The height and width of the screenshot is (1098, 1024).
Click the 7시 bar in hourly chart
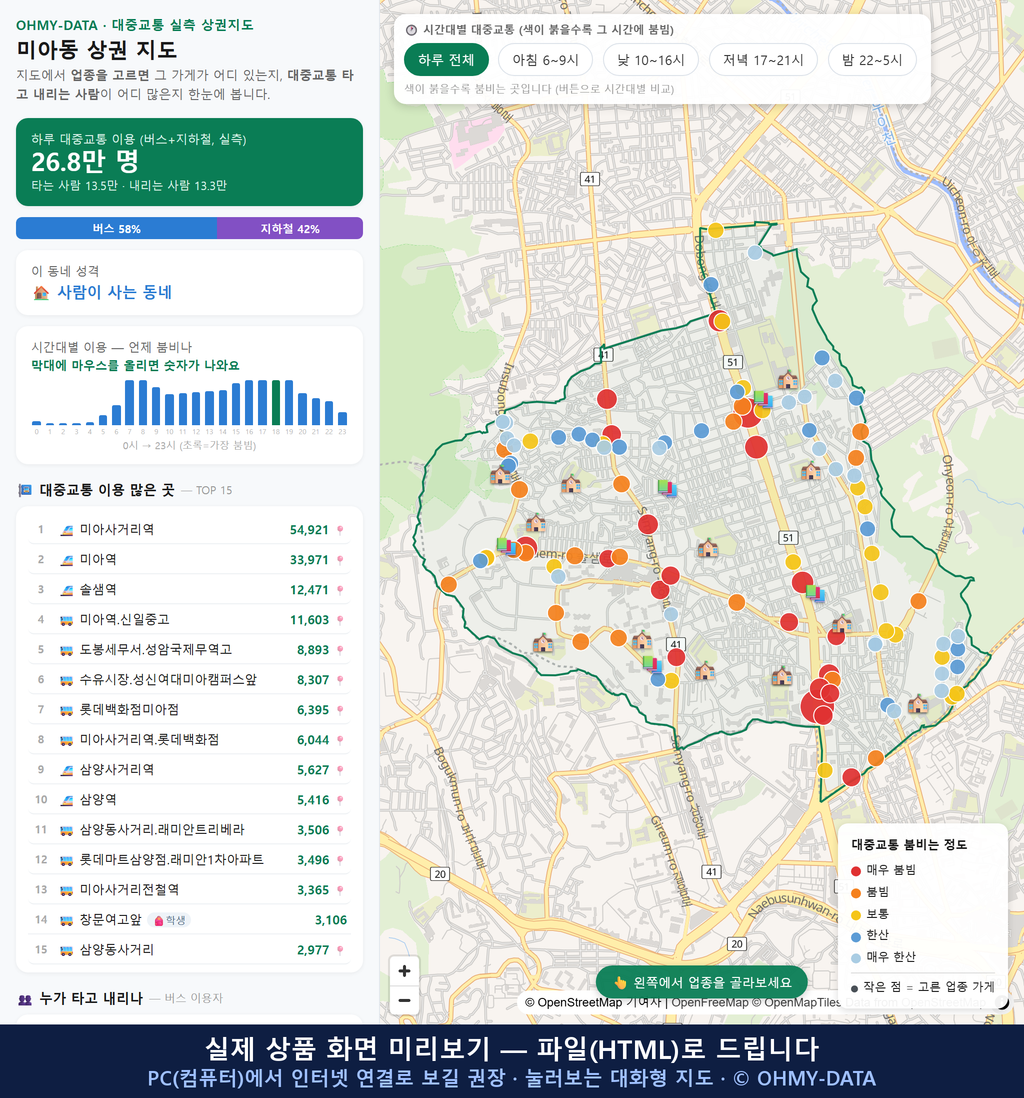click(x=130, y=403)
